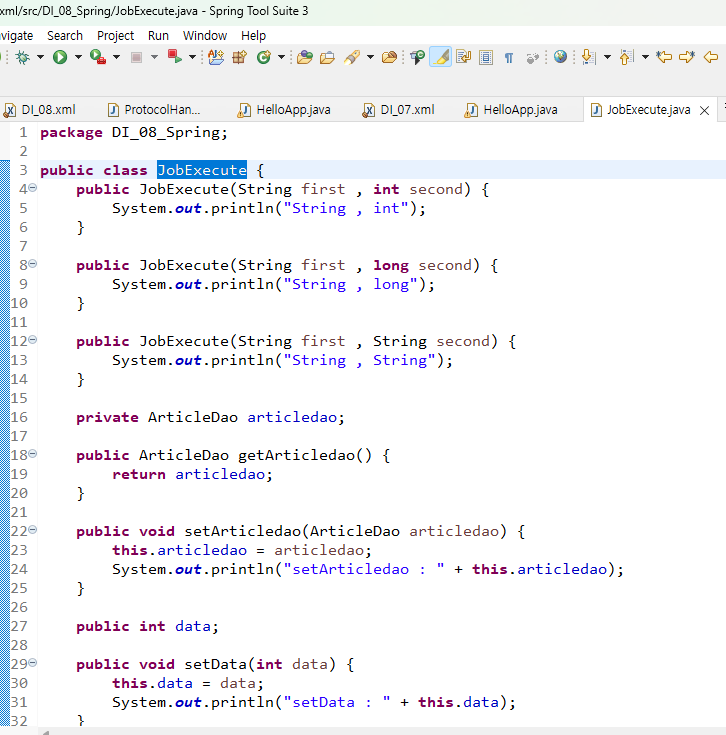The height and width of the screenshot is (735, 726).
Task: Switch to ProtocolHan... tab
Action: pos(154,110)
